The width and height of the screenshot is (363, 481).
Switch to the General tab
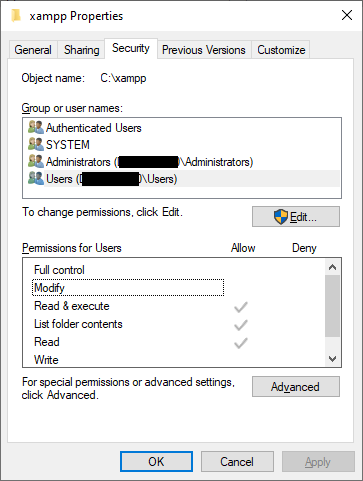pyautogui.click(x=33, y=50)
